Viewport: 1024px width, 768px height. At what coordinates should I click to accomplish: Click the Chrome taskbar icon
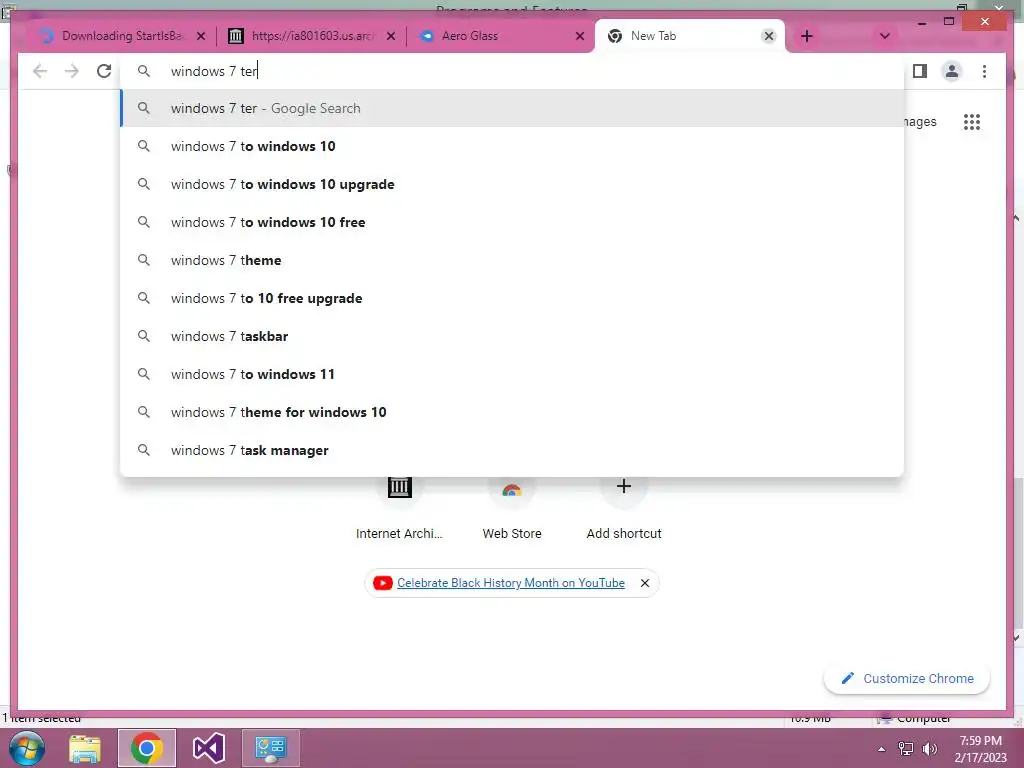coord(146,748)
